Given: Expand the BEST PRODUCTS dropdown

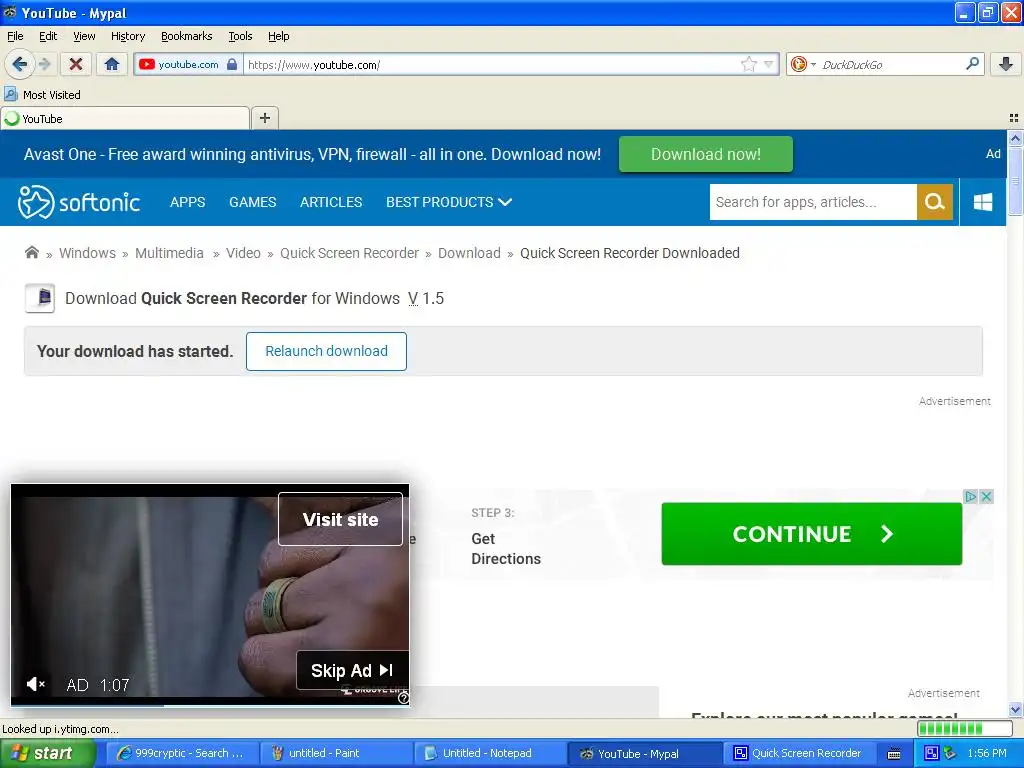Looking at the screenshot, I should pos(449,202).
